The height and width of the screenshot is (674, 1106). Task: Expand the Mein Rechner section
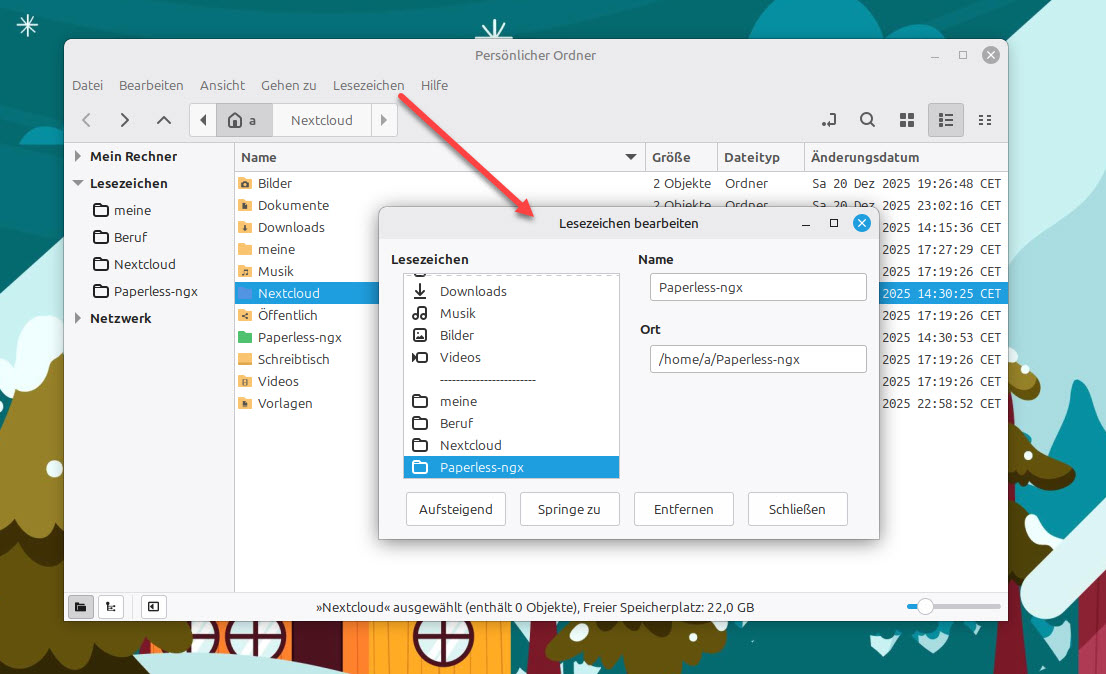[x=78, y=157]
